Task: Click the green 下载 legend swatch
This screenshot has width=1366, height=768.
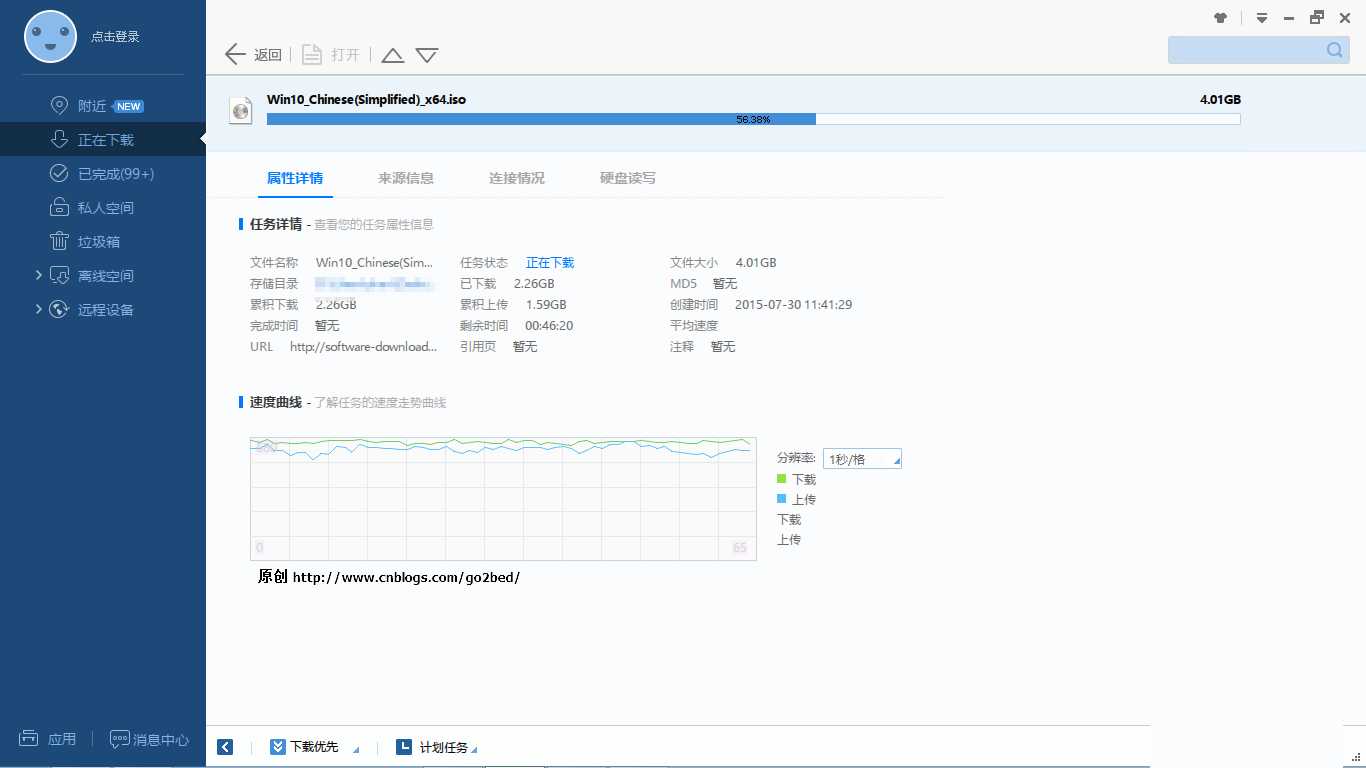Action: 782,479
